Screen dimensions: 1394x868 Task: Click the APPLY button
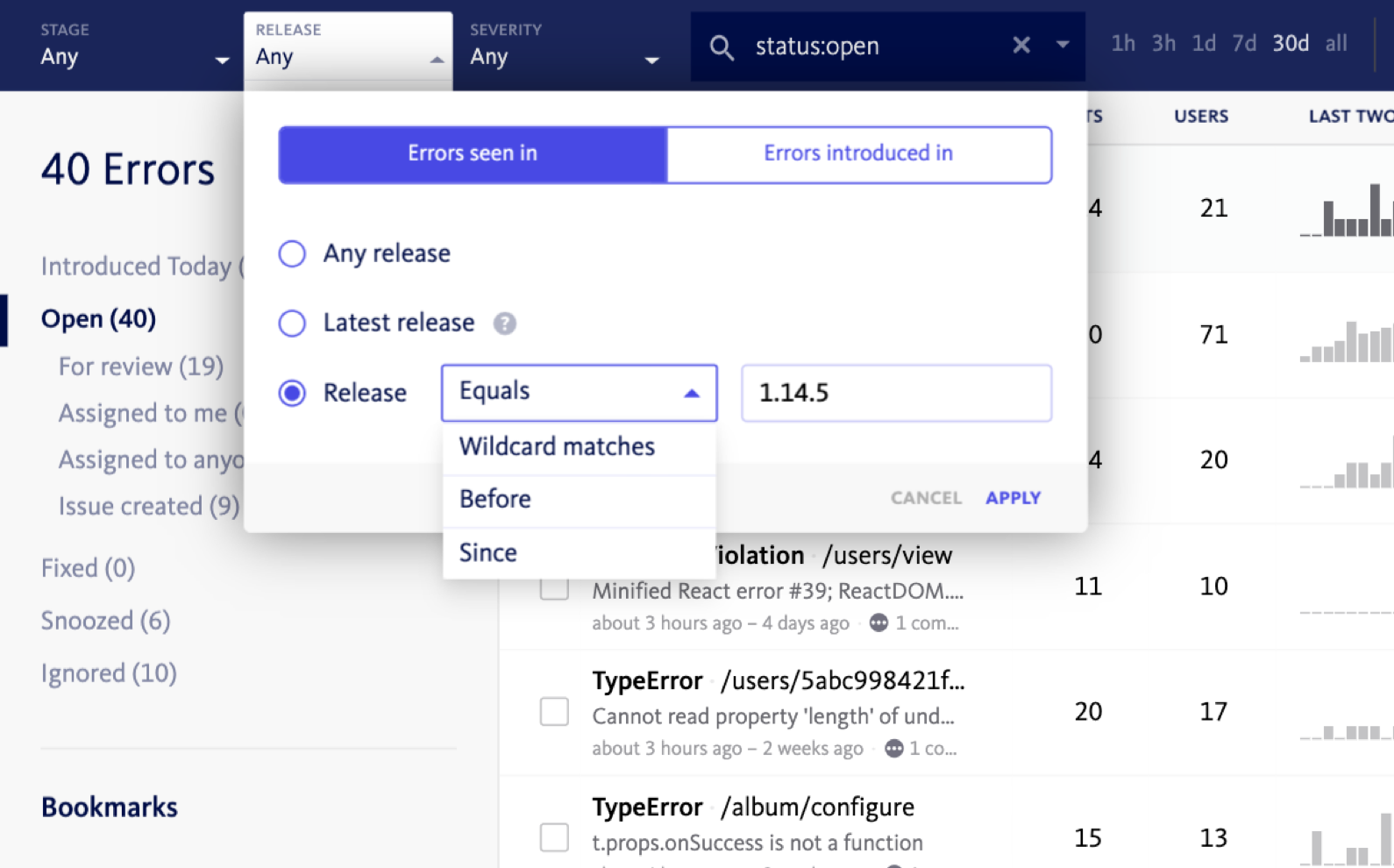pyautogui.click(x=1013, y=498)
